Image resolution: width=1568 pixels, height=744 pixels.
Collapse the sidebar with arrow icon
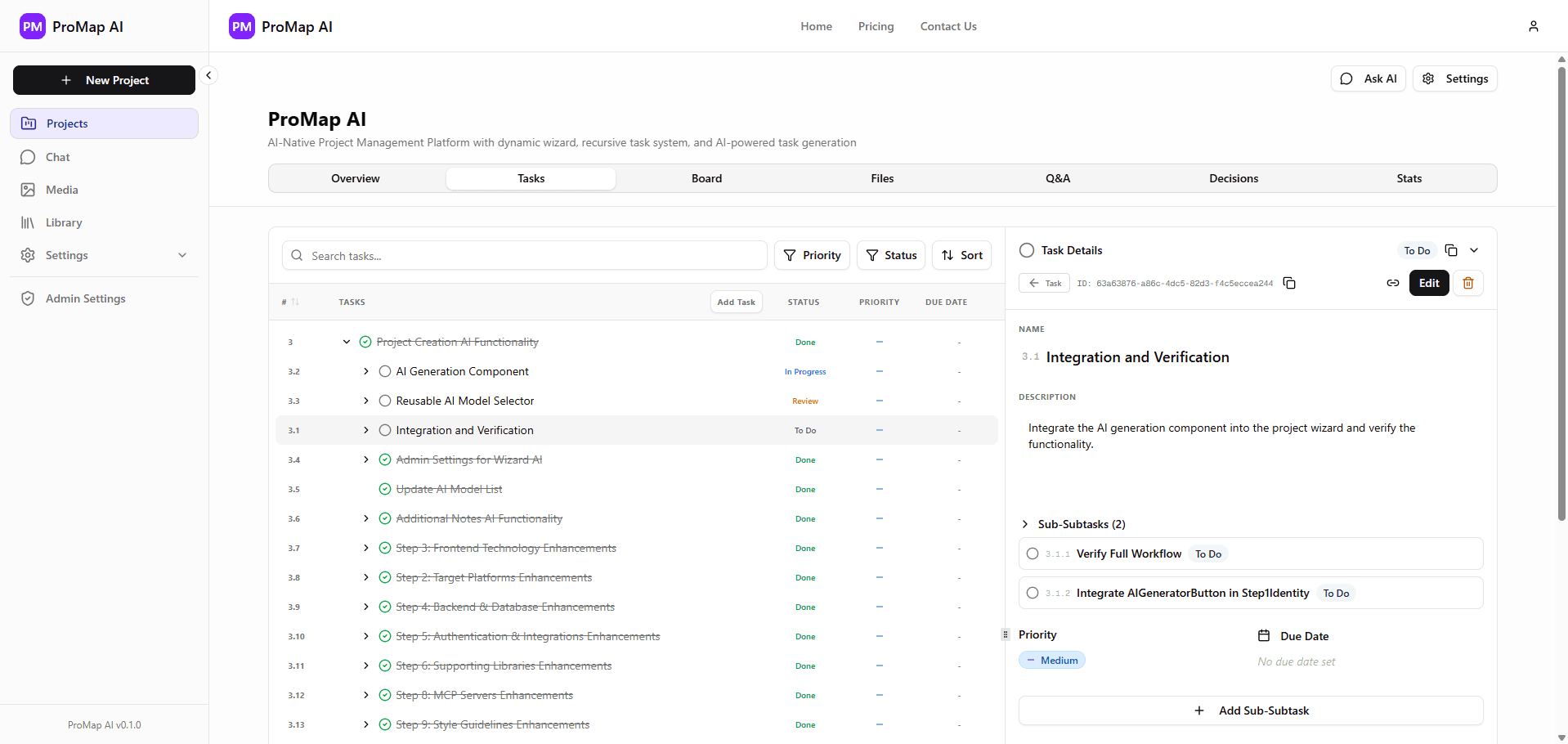pyautogui.click(x=208, y=75)
